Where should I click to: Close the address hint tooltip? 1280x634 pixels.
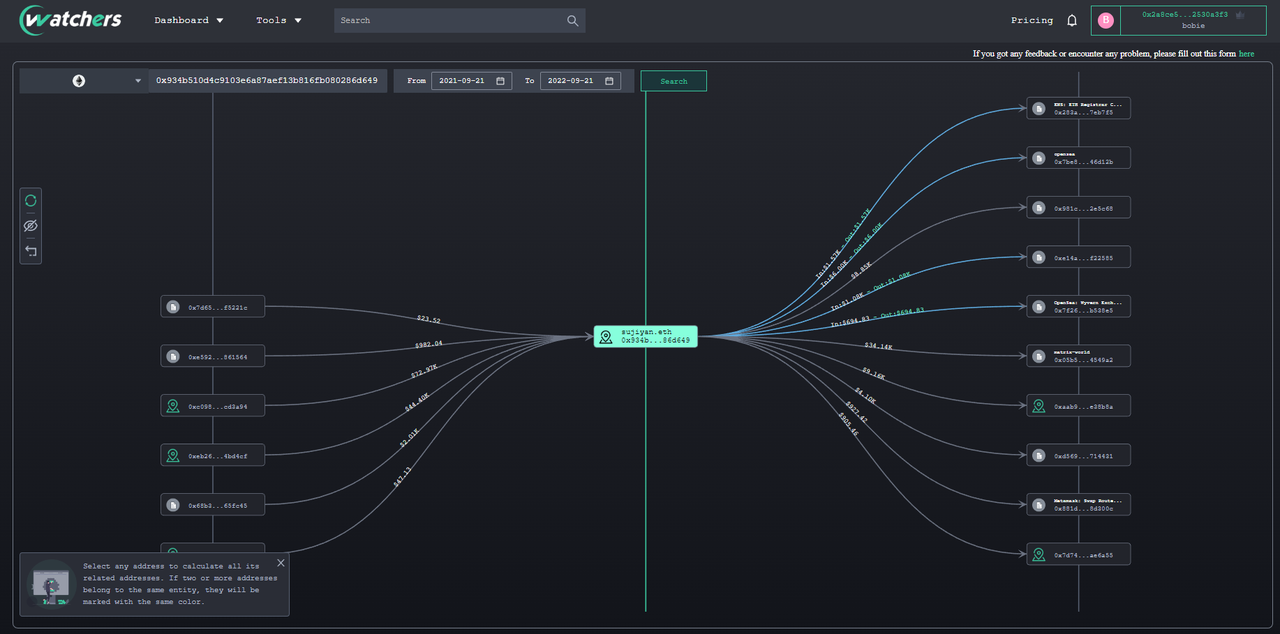pos(280,563)
